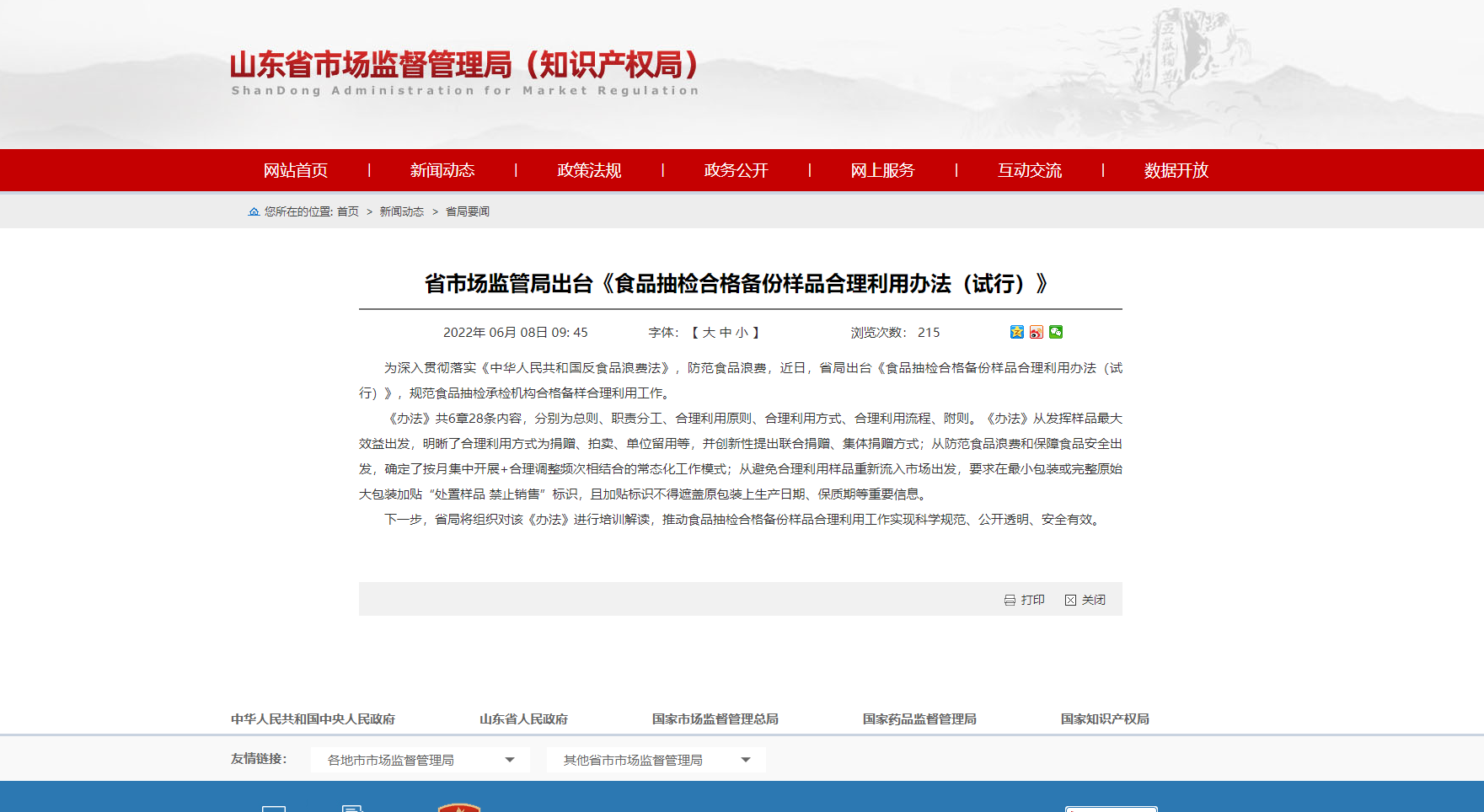Click 新闻动态 in breadcrumb path

point(401,211)
